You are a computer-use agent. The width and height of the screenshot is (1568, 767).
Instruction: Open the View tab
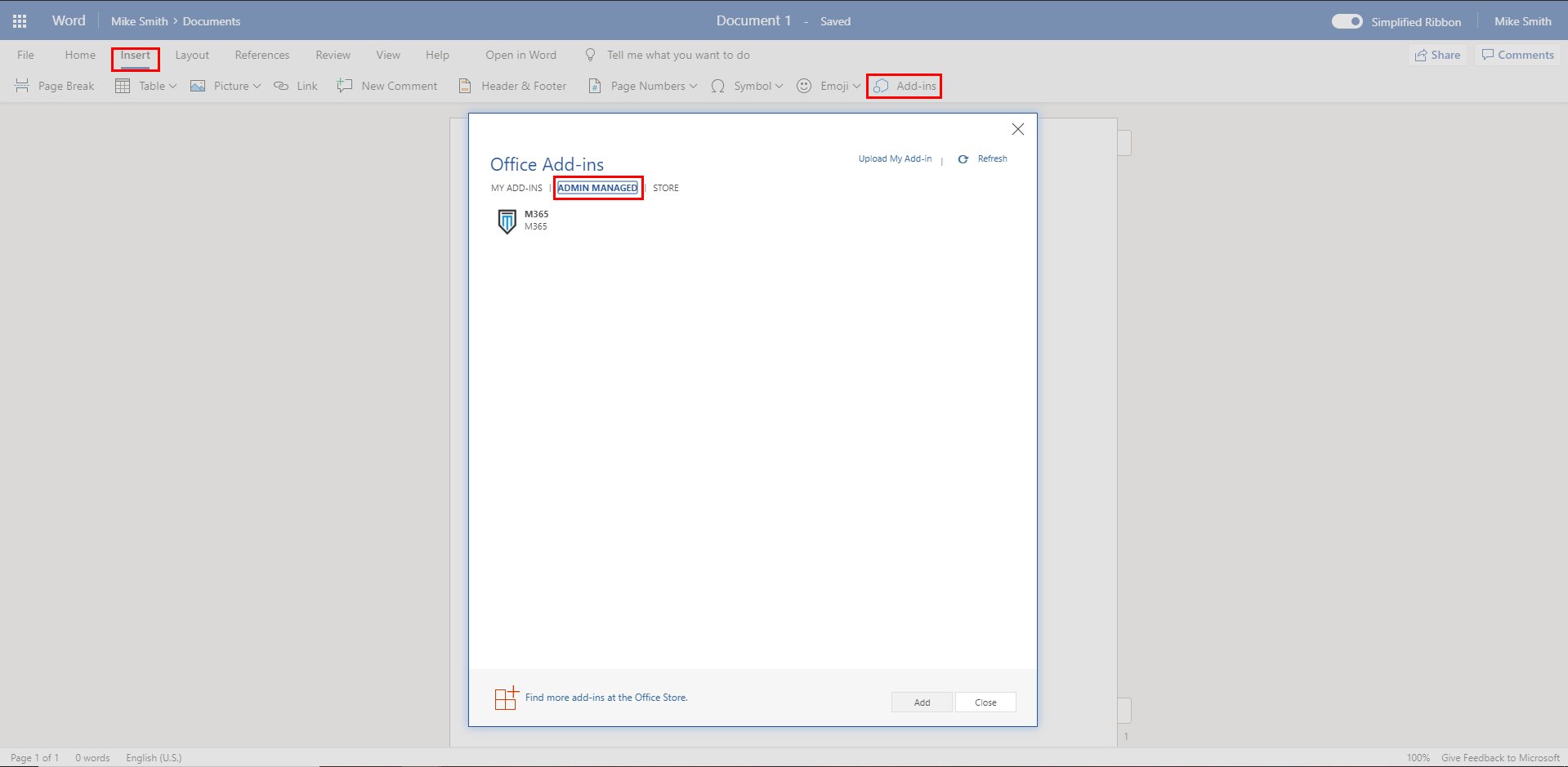click(x=388, y=55)
